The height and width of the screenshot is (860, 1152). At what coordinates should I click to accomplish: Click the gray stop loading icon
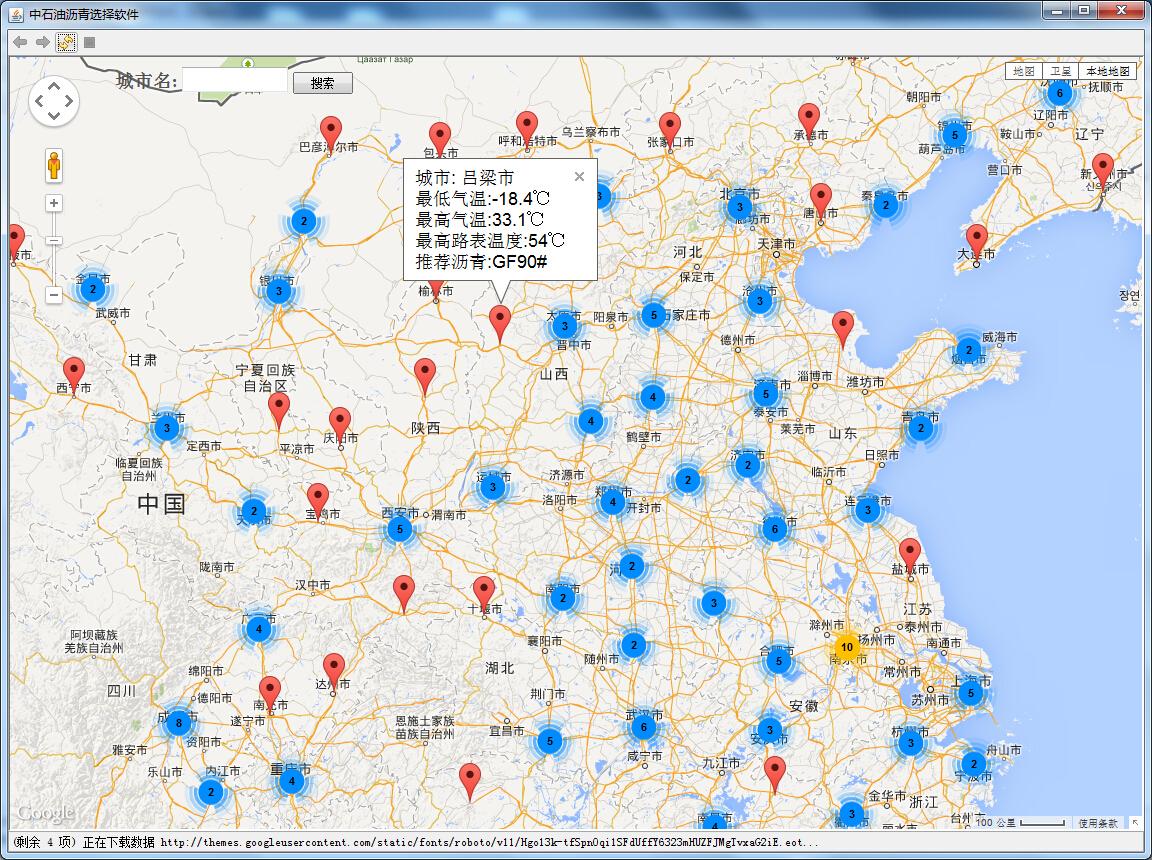click(x=89, y=42)
